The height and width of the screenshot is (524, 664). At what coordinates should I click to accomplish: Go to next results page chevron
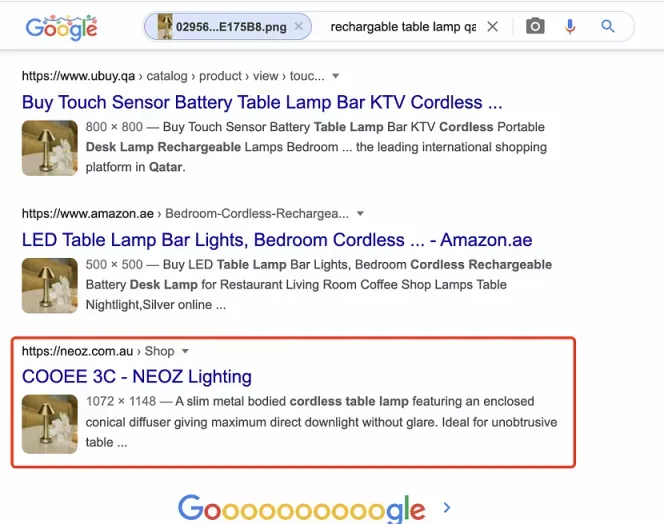[x=447, y=507]
